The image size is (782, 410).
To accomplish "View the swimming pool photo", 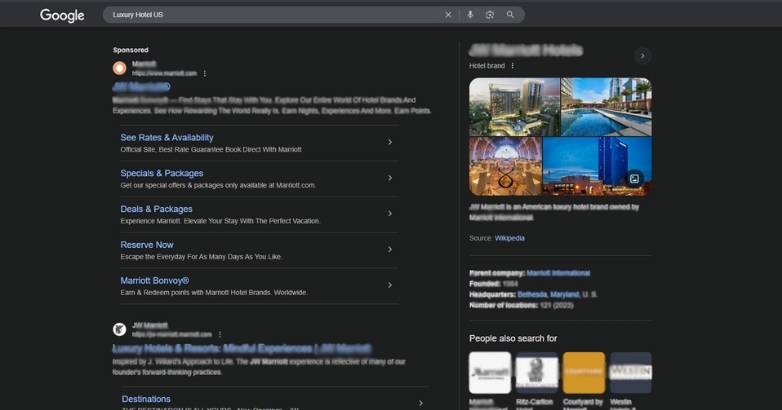I will [606, 107].
